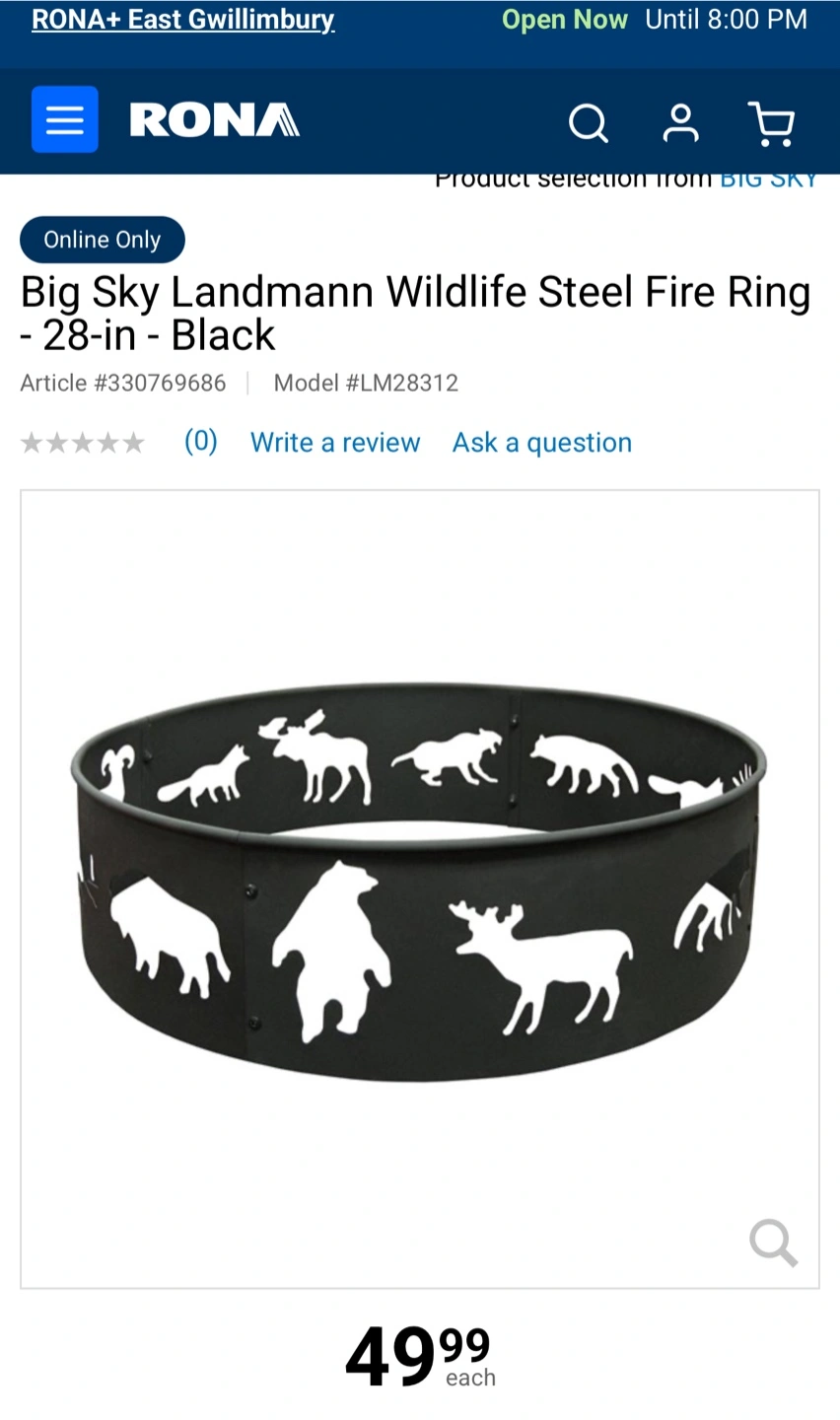This screenshot has height=1420, width=840.
Task: Click the Article #330769686 text
Action: pos(123,383)
